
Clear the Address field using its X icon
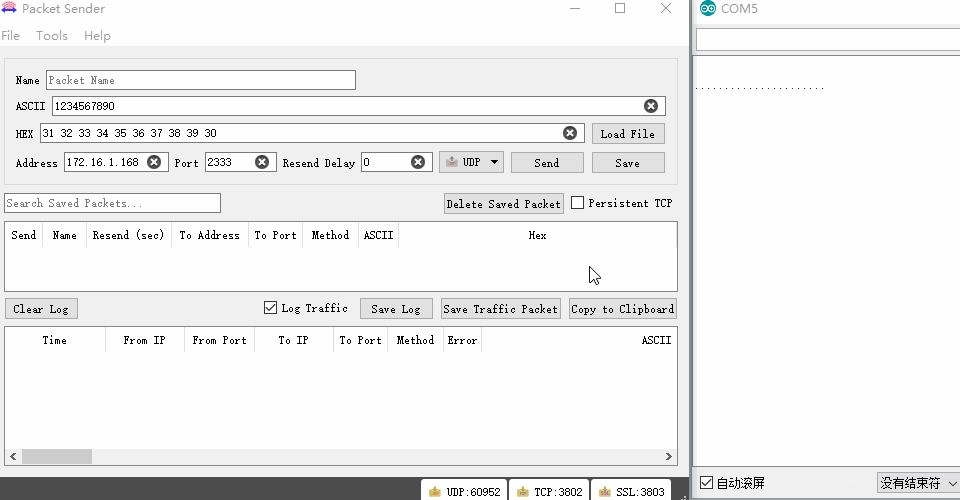pyautogui.click(x=154, y=162)
